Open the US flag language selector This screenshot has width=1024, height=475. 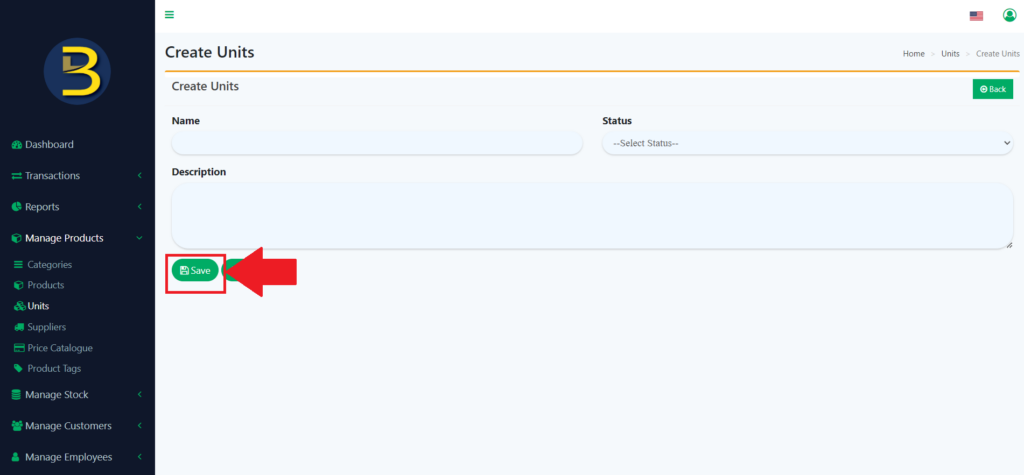(976, 15)
